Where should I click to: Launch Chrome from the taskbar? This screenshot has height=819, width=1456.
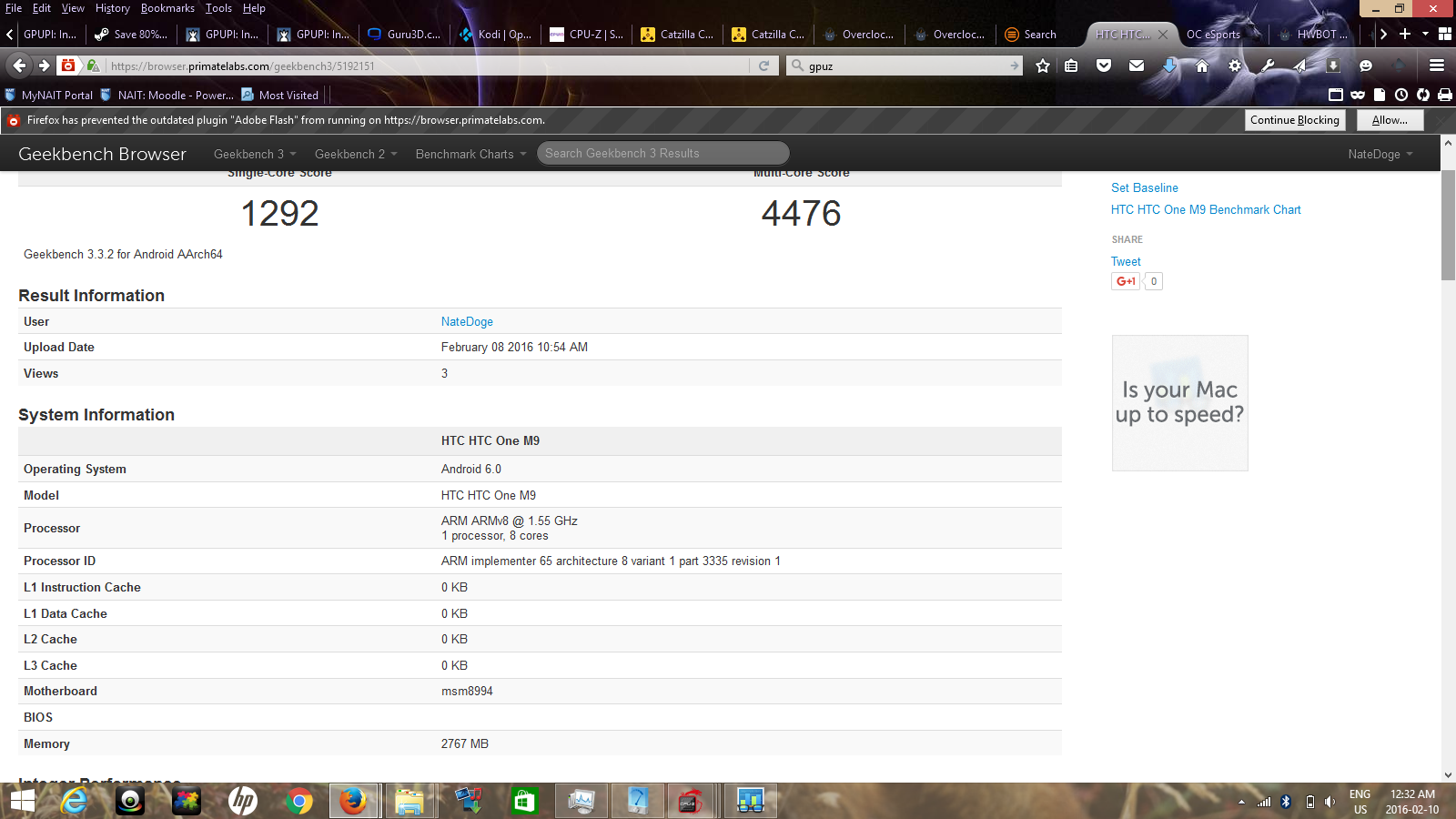click(x=298, y=801)
